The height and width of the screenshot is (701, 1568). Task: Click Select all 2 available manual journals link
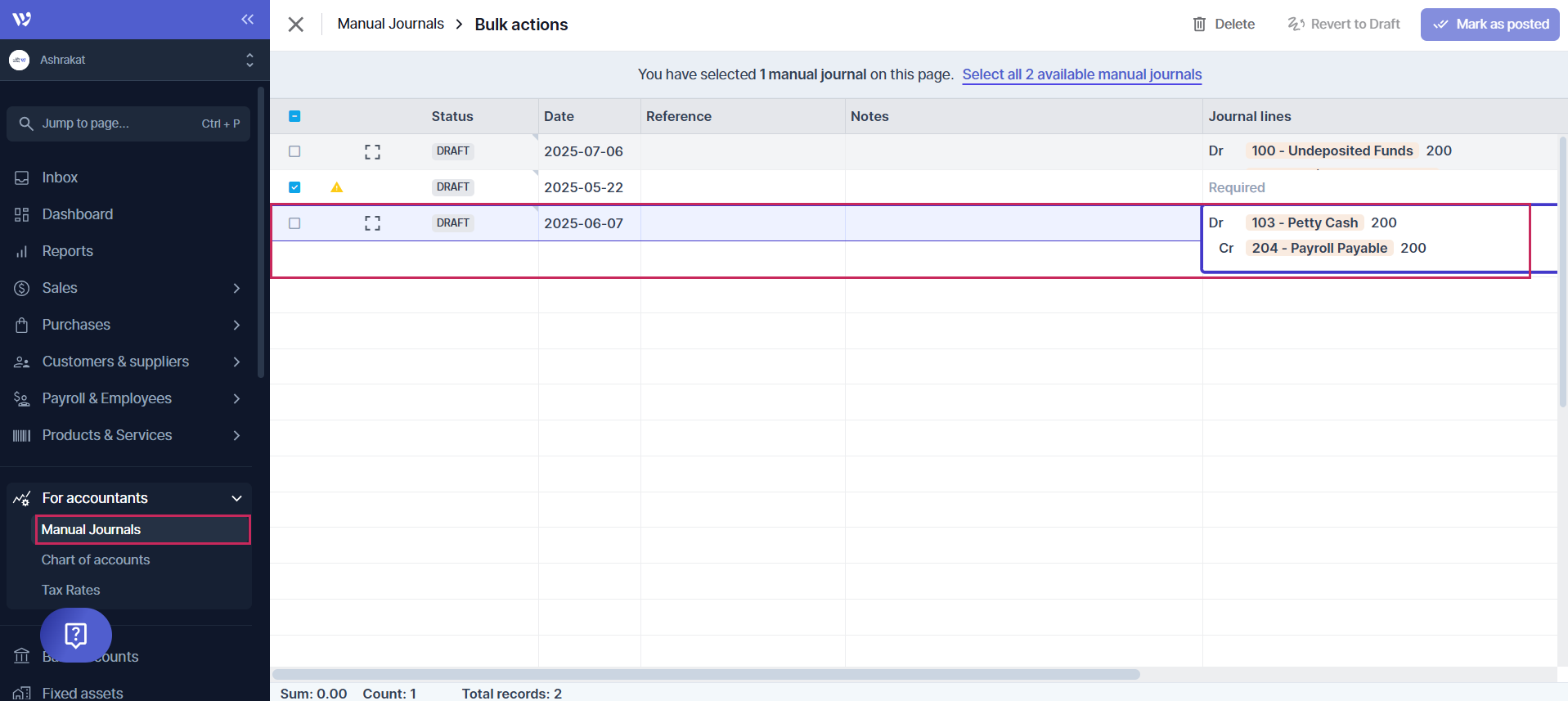click(1081, 74)
